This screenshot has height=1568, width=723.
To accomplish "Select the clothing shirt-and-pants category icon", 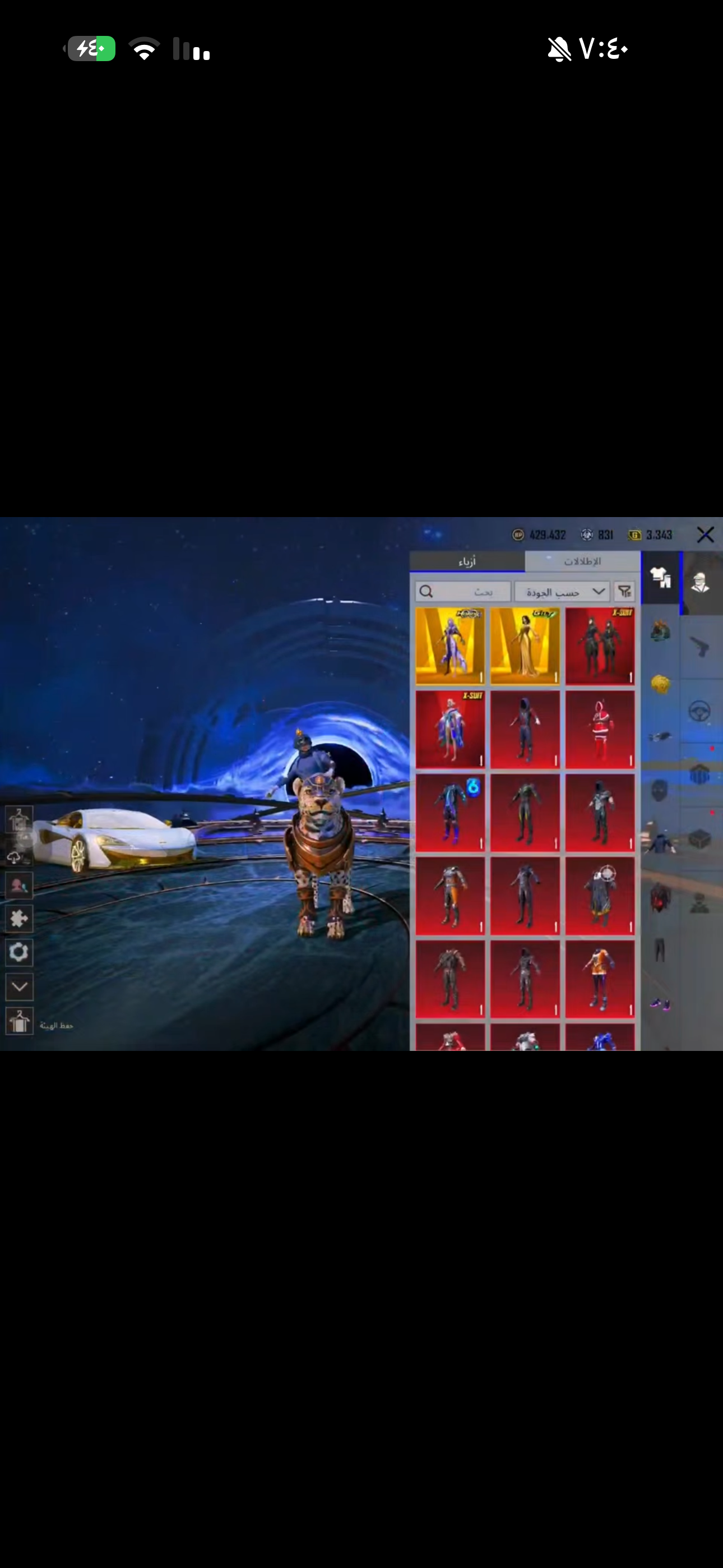I will (660, 578).
